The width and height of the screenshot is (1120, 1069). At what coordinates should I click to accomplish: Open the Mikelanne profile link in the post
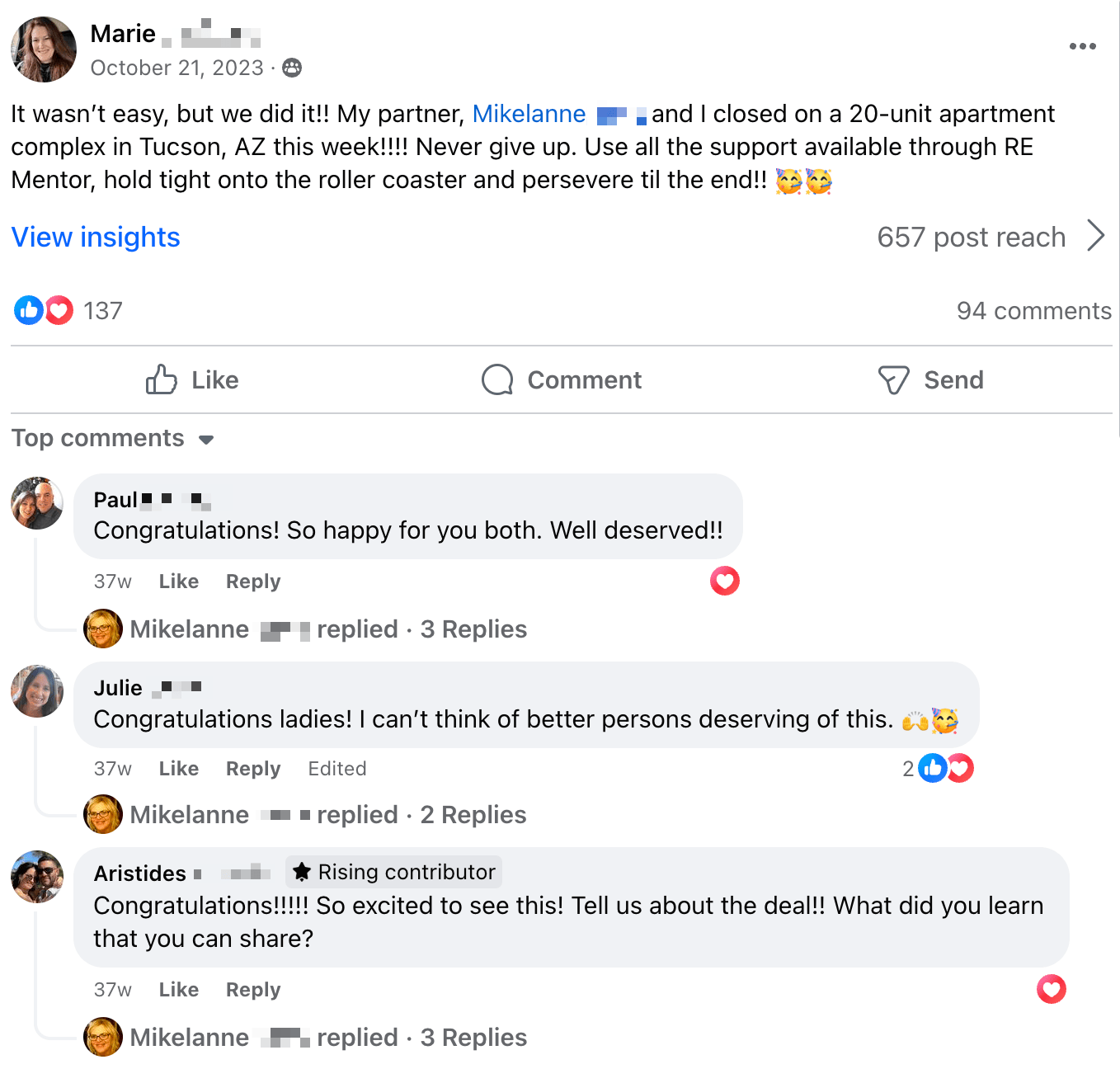[x=529, y=114]
